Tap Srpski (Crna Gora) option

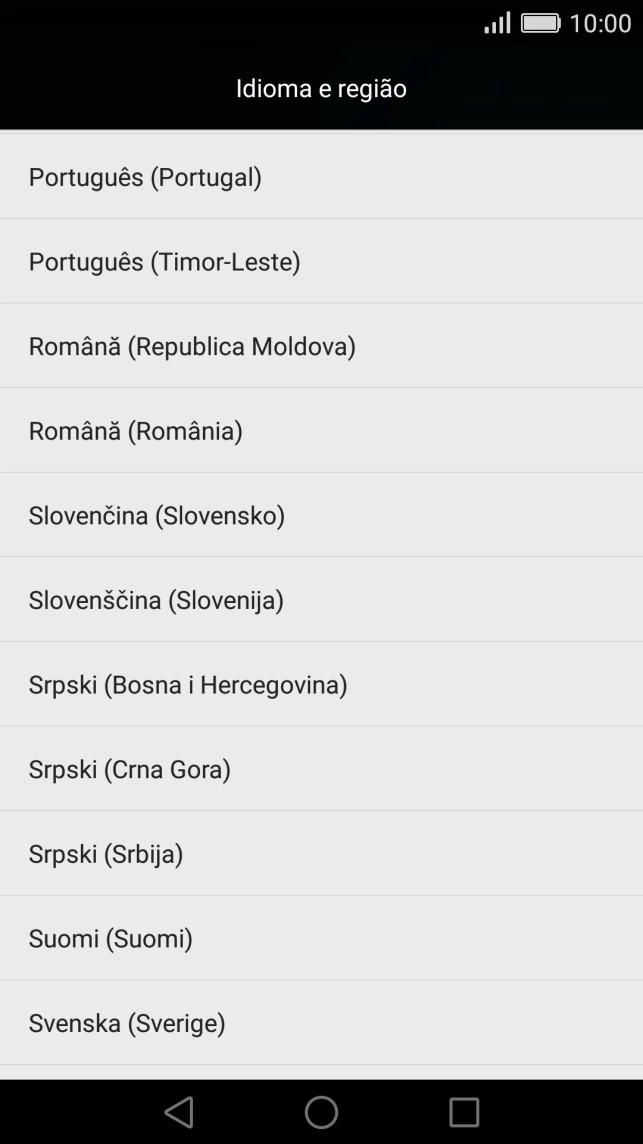point(130,770)
